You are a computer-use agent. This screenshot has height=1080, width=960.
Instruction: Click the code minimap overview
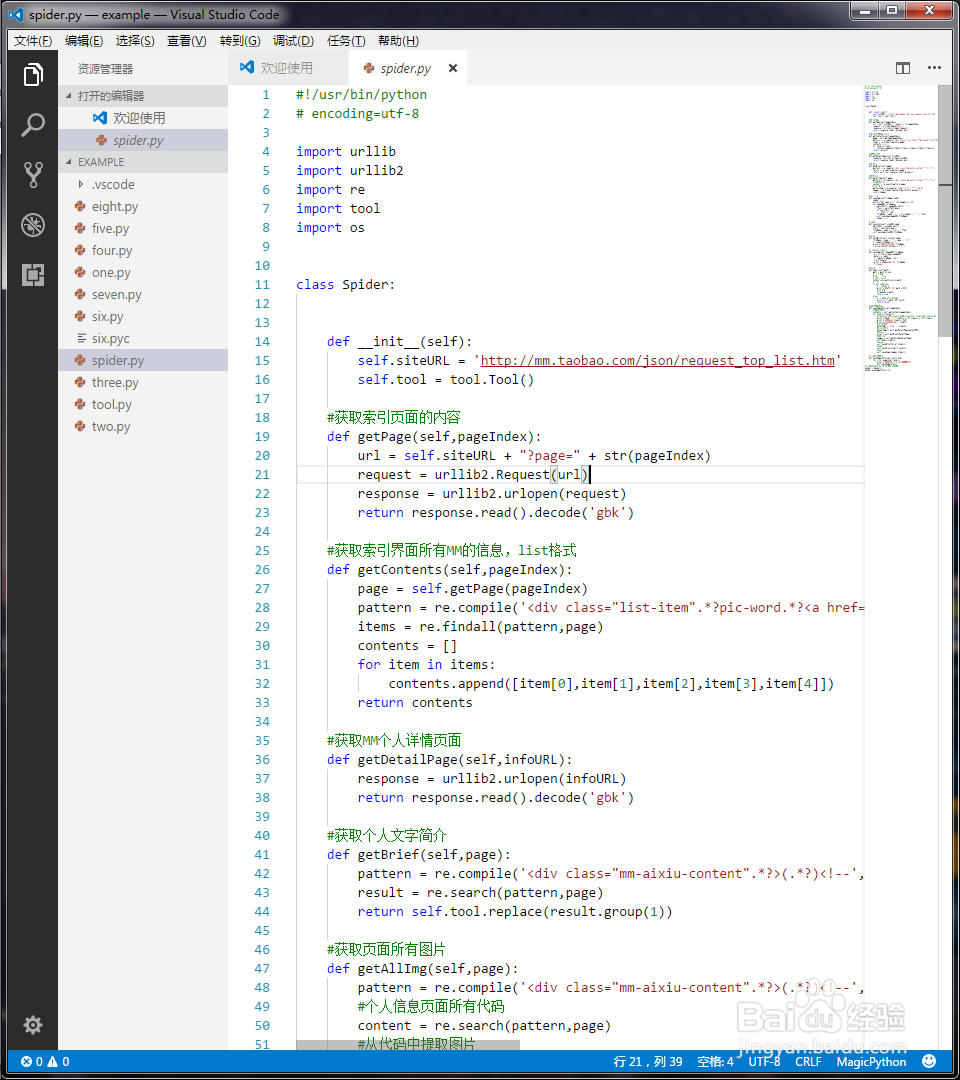click(901, 229)
